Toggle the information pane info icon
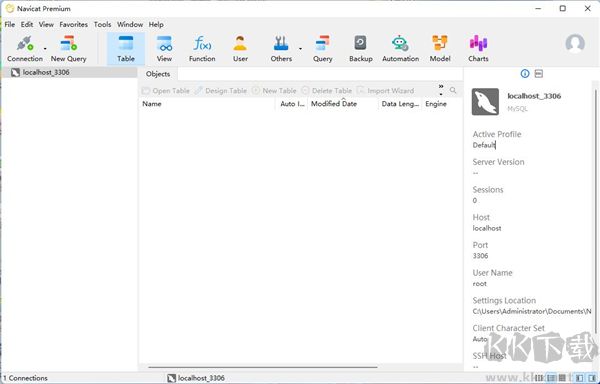 (x=525, y=73)
